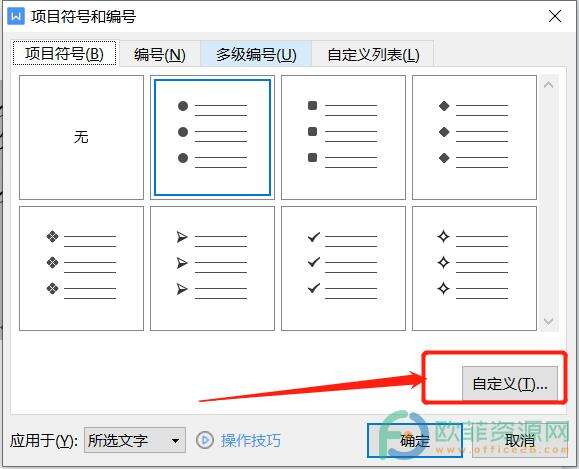Choose the four-diamond cluster bullet style

pyautogui.click(x=81, y=268)
